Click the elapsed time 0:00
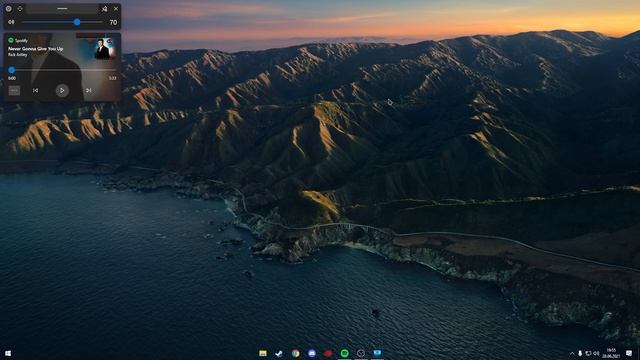640x360 pixels. pyautogui.click(x=12, y=78)
